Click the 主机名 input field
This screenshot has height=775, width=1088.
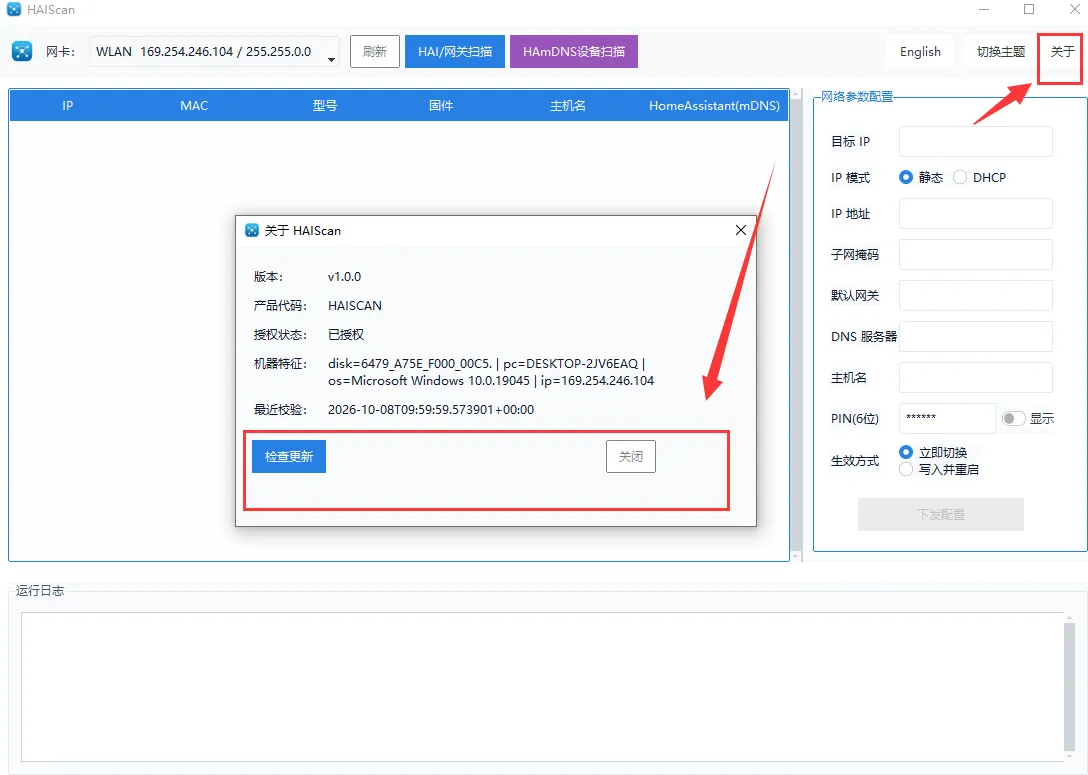(x=976, y=377)
